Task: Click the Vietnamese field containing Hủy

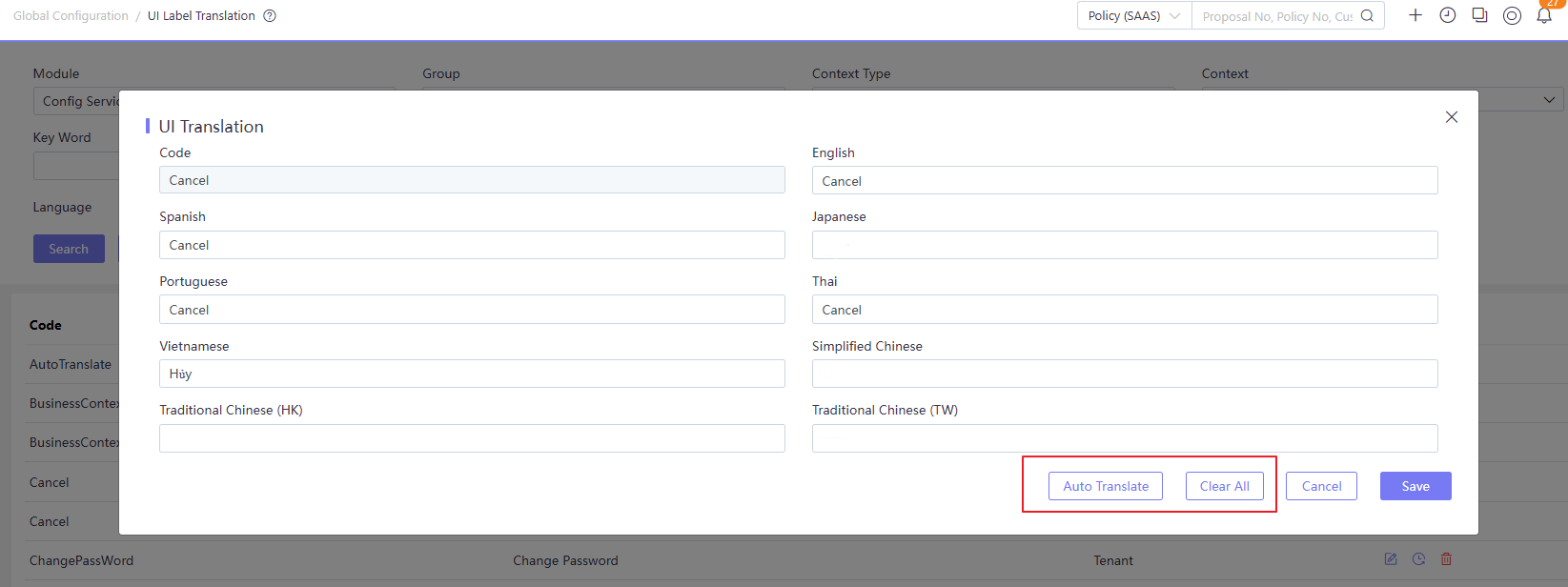Action: click(x=472, y=374)
